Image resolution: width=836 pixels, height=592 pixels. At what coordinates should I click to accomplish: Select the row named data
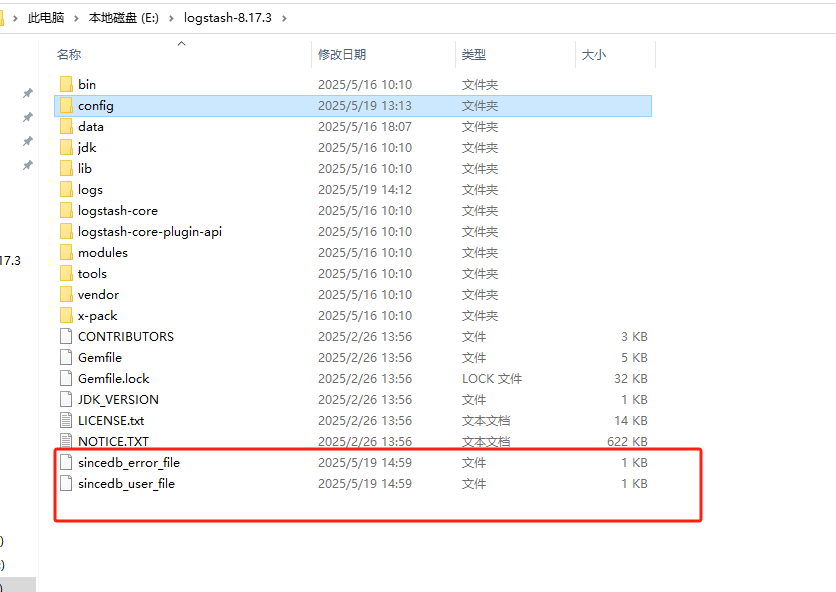pos(353,126)
